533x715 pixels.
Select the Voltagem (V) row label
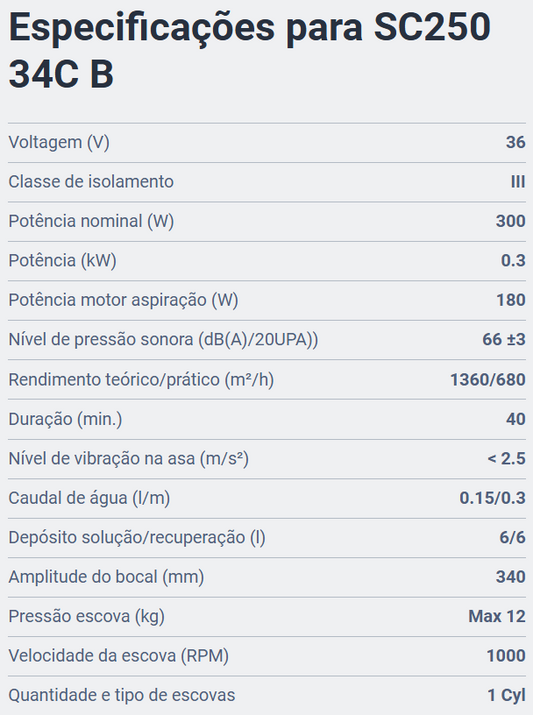pyautogui.click(x=59, y=142)
